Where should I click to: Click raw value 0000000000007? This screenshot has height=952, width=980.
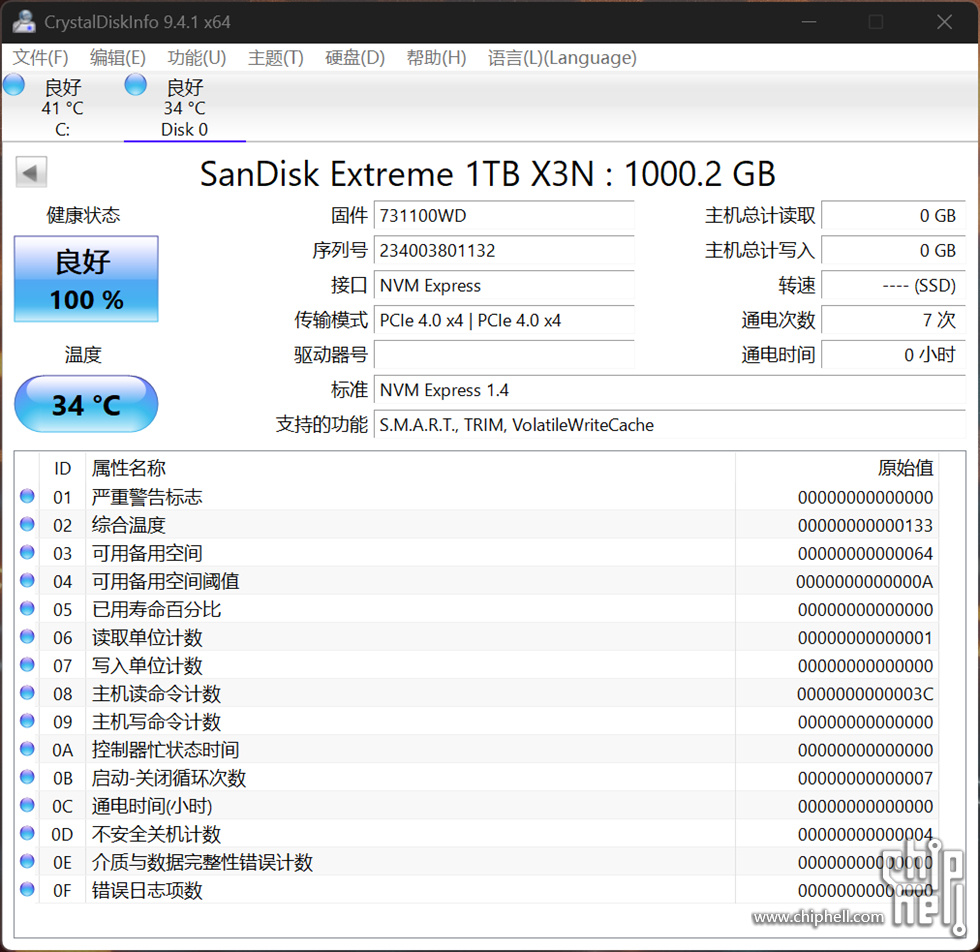point(865,779)
